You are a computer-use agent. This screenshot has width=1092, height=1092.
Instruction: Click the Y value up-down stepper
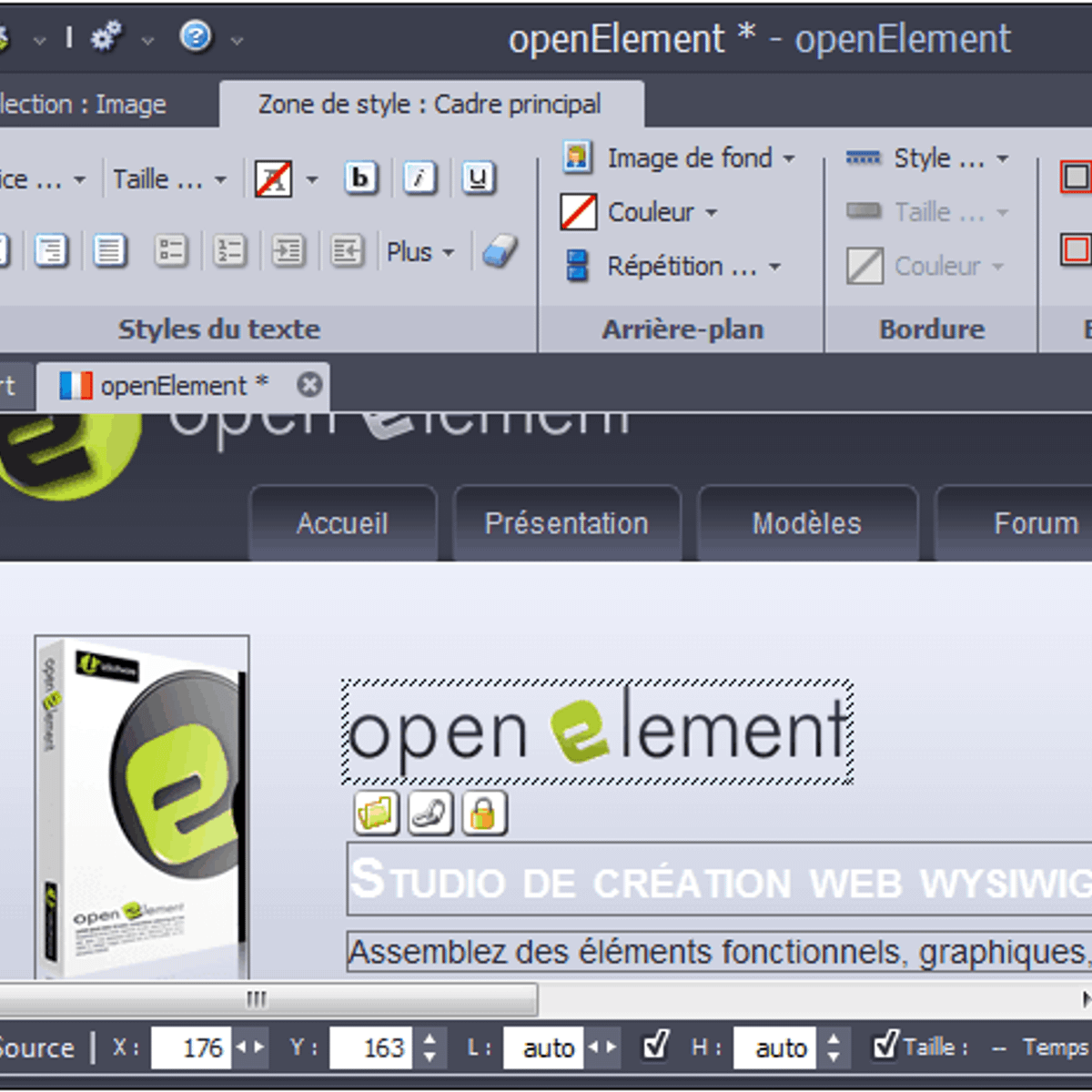[430, 1047]
